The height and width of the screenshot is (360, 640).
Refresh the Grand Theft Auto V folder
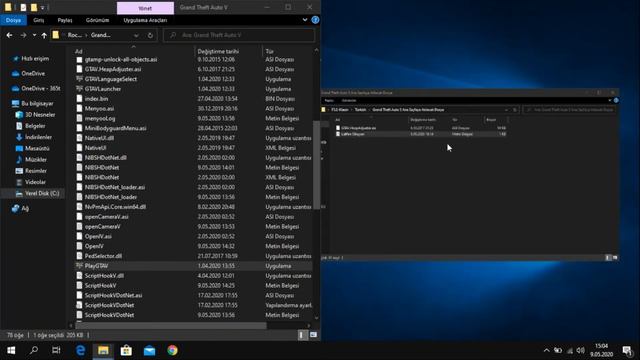[x=150, y=36]
